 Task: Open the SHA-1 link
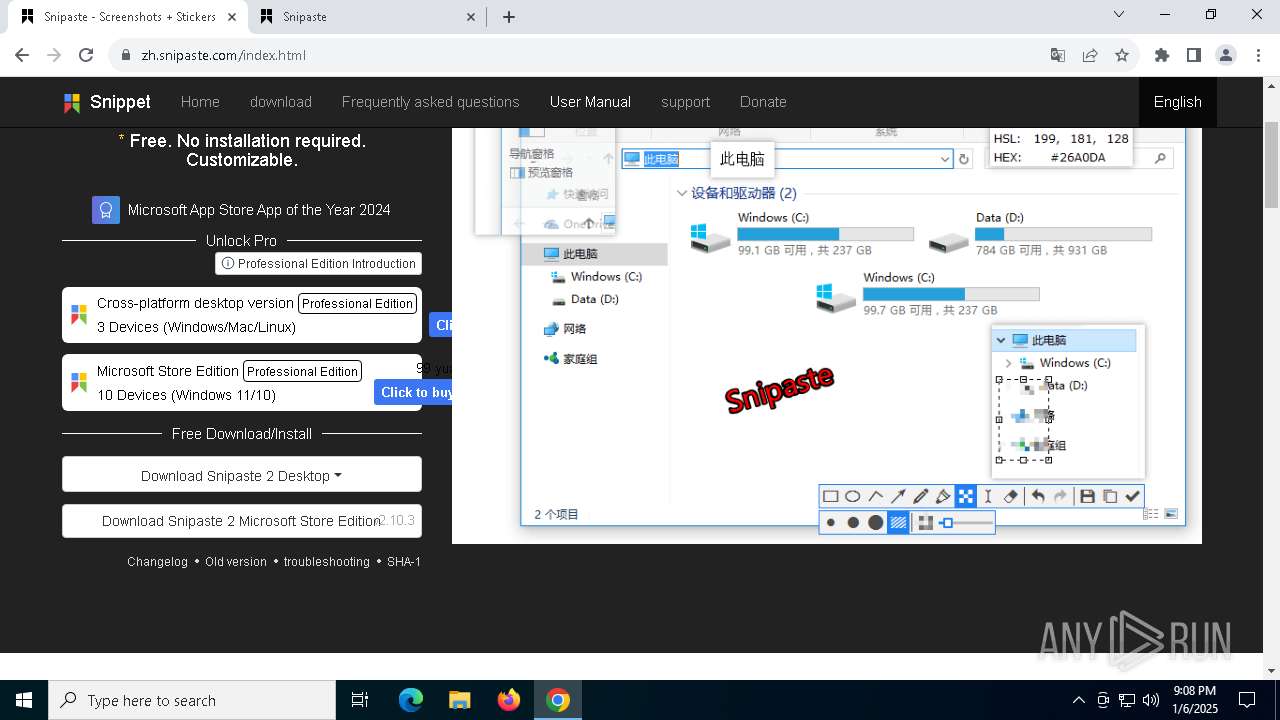[404, 562]
